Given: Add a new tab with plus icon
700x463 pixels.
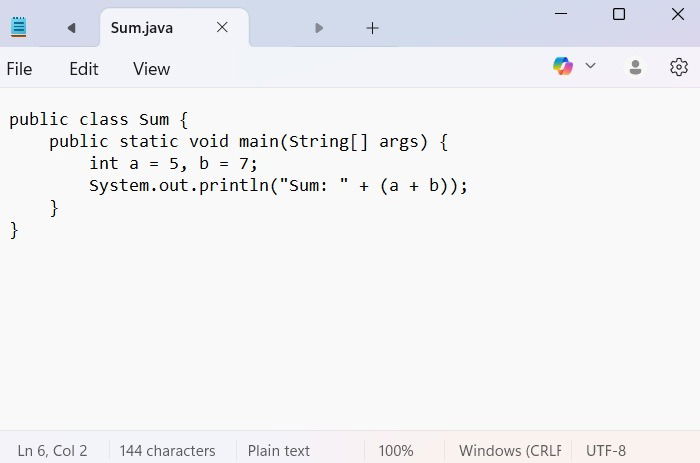Looking at the screenshot, I should (372, 28).
